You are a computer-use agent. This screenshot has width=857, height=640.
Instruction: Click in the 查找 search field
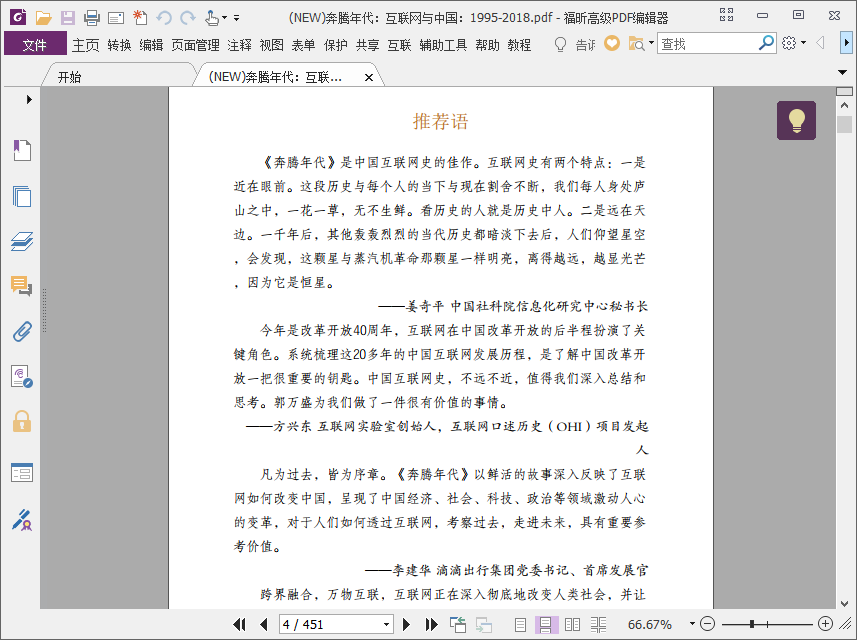[708, 43]
